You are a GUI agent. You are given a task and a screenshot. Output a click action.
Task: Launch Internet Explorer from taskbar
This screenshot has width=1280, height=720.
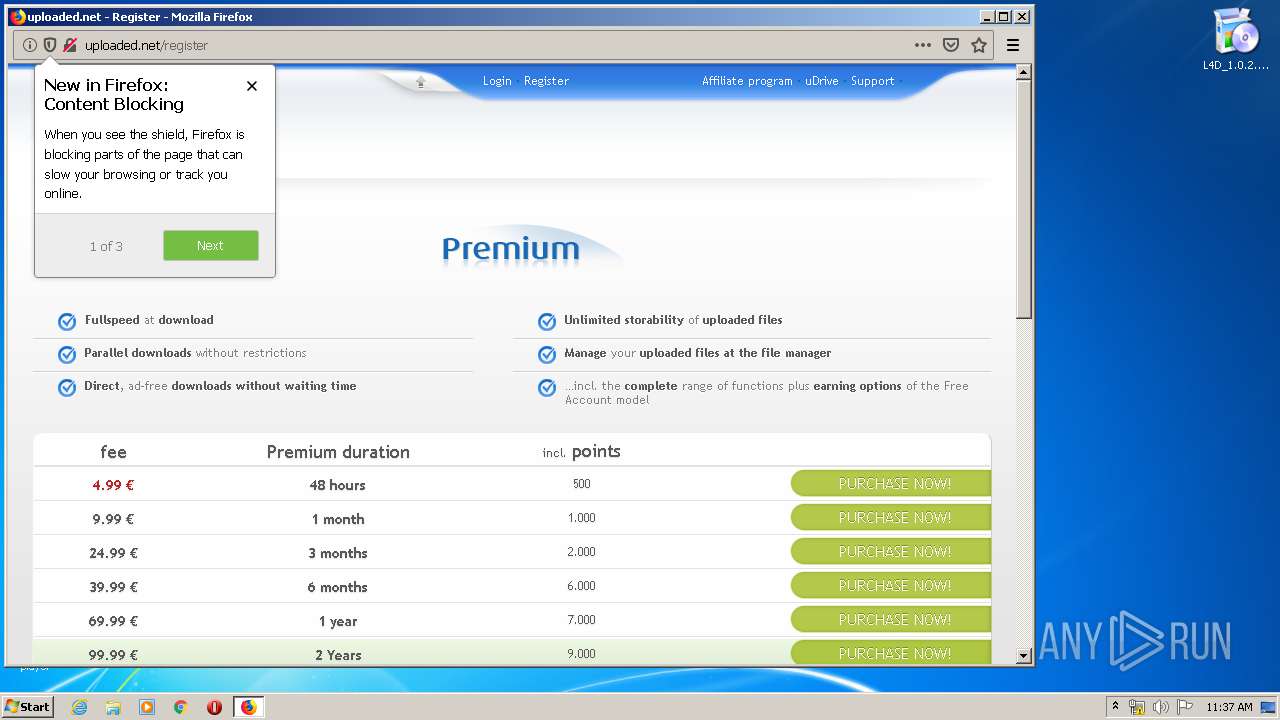[x=79, y=707]
